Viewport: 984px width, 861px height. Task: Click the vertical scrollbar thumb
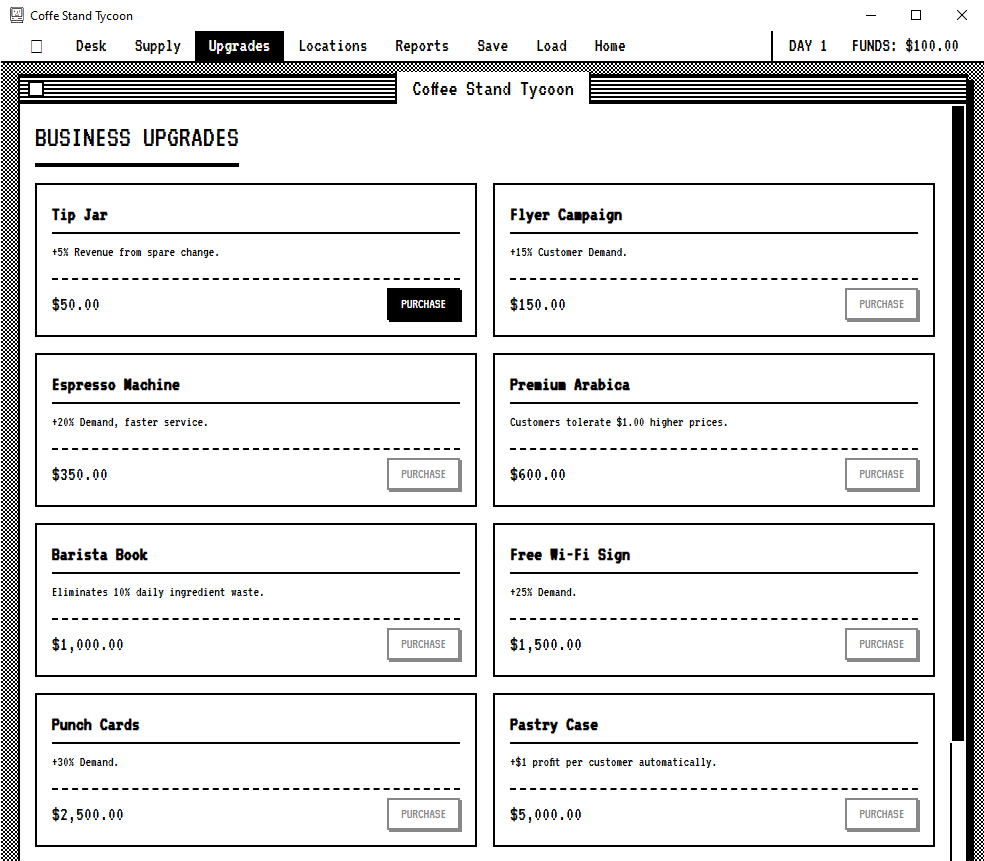pyautogui.click(x=958, y=424)
